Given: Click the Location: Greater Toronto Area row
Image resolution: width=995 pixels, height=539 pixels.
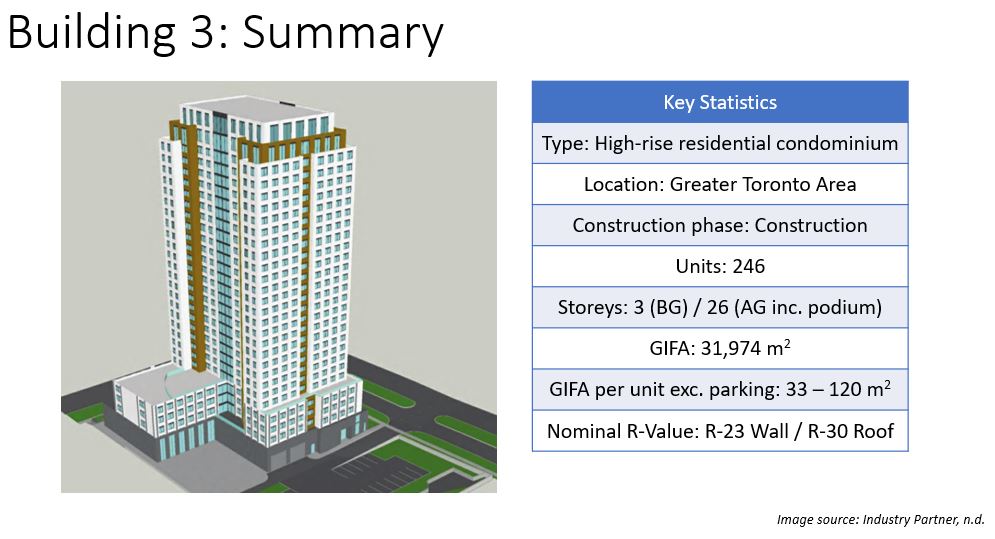Looking at the screenshot, I should tap(720, 184).
